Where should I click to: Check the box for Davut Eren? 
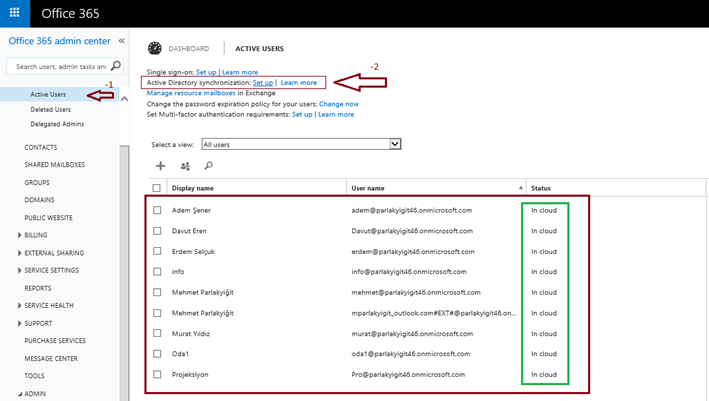[x=157, y=231]
